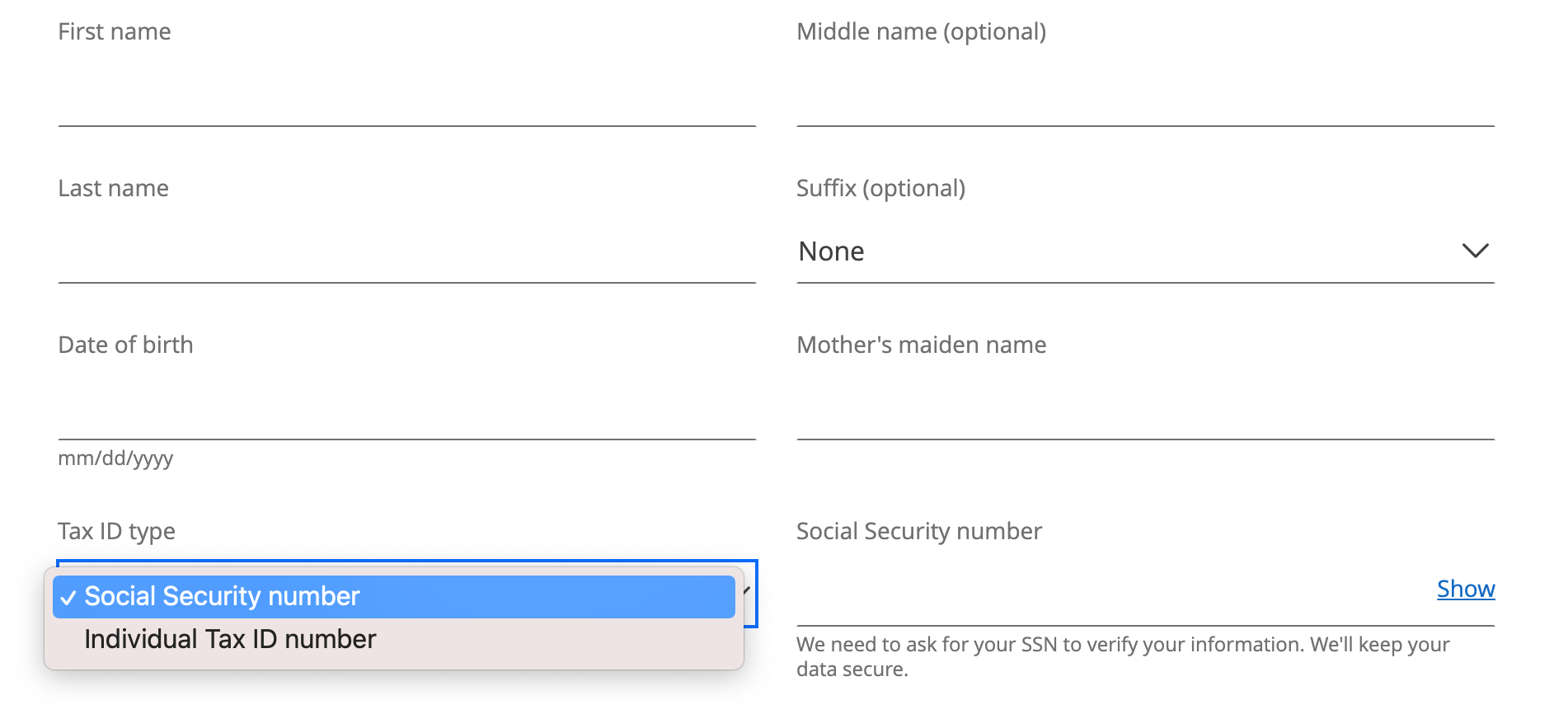Click the SSN data secure helper text

click(x=1123, y=657)
